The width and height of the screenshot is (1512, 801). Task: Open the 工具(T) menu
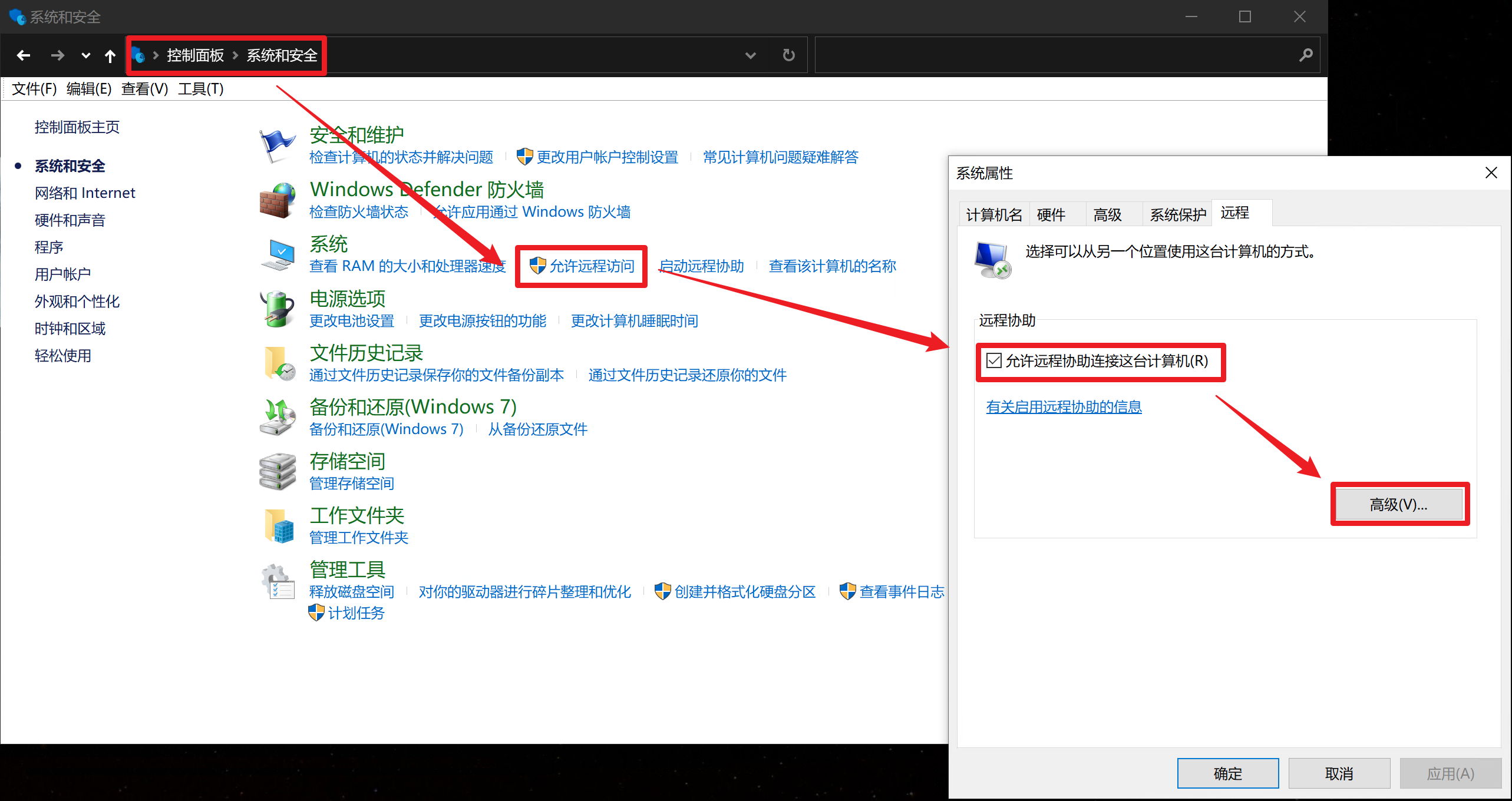click(x=201, y=89)
